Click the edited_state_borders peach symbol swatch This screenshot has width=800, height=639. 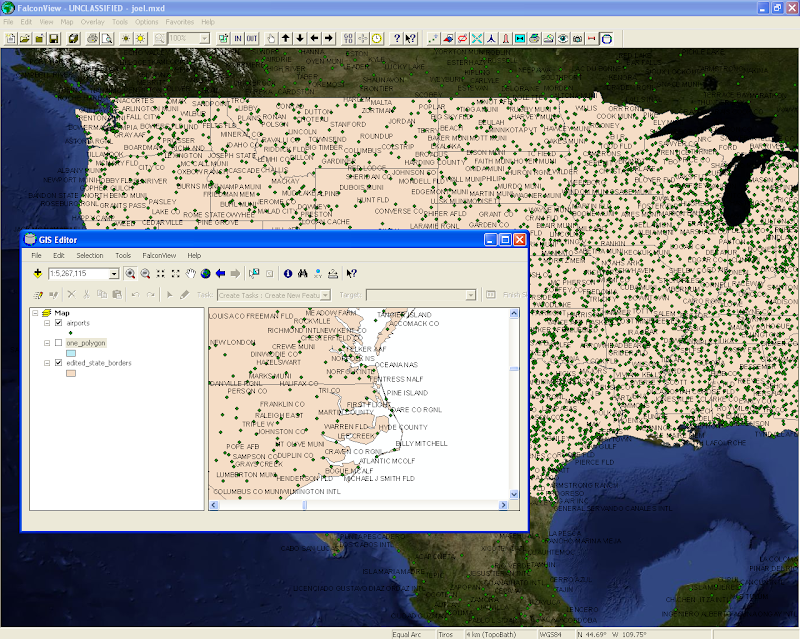click(71, 373)
